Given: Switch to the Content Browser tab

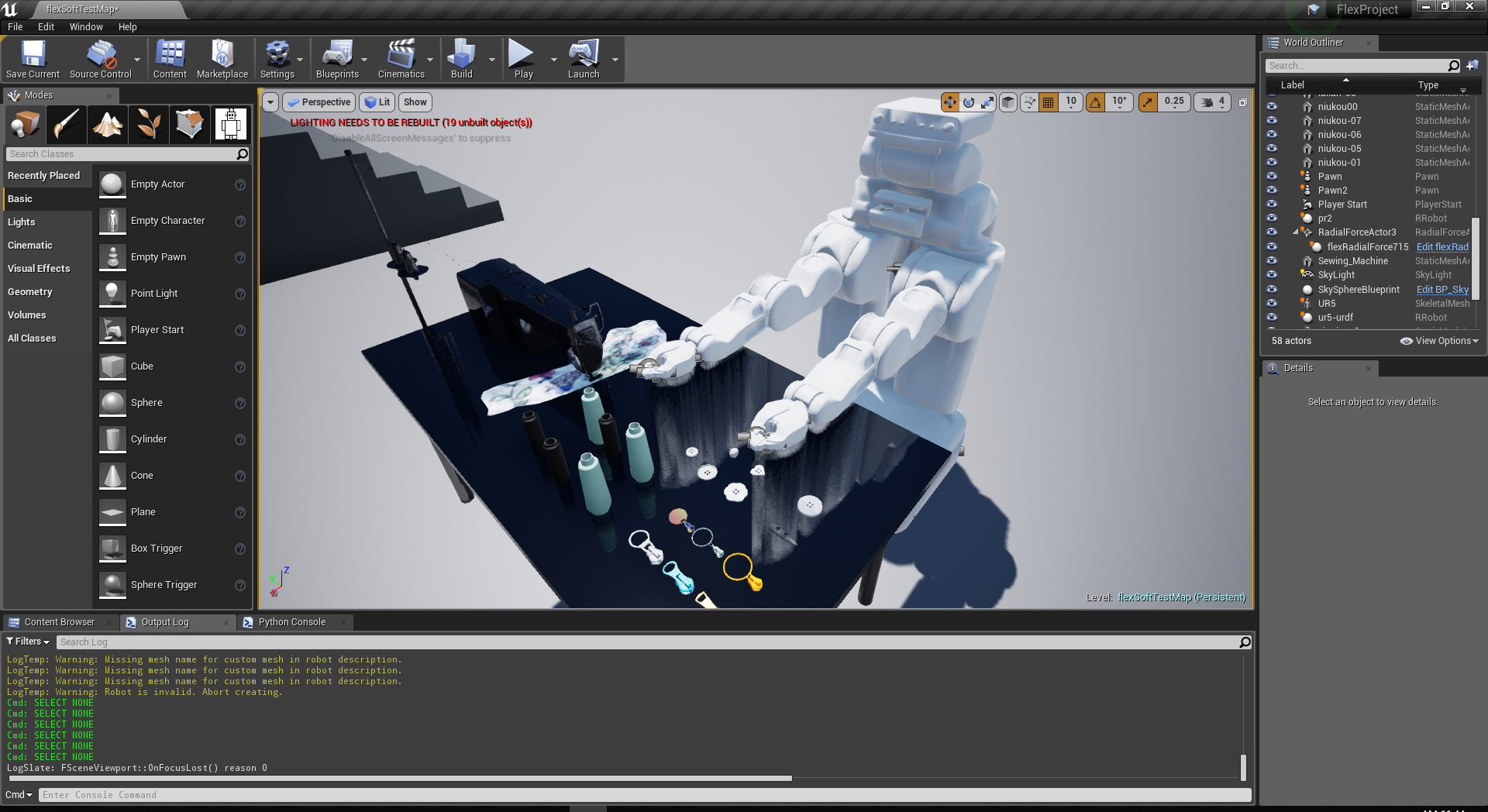Looking at the screenshot, I should click(60, 622).
